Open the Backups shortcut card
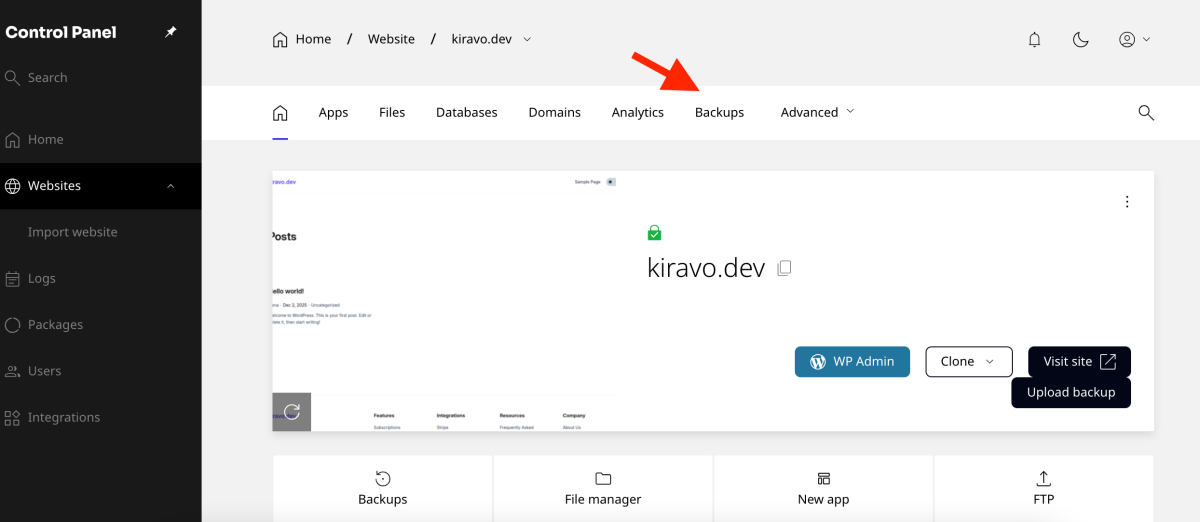 point(383,488)
